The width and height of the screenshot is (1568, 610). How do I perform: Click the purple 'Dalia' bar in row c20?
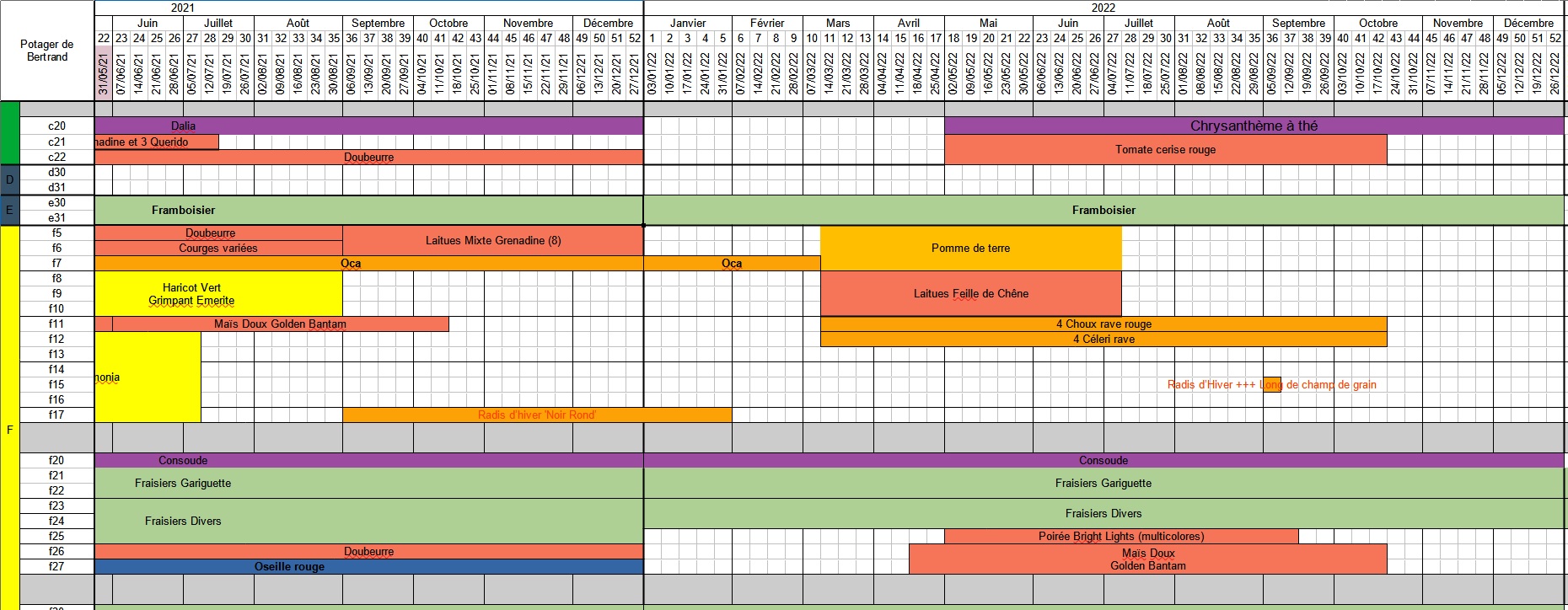point(368,126)
